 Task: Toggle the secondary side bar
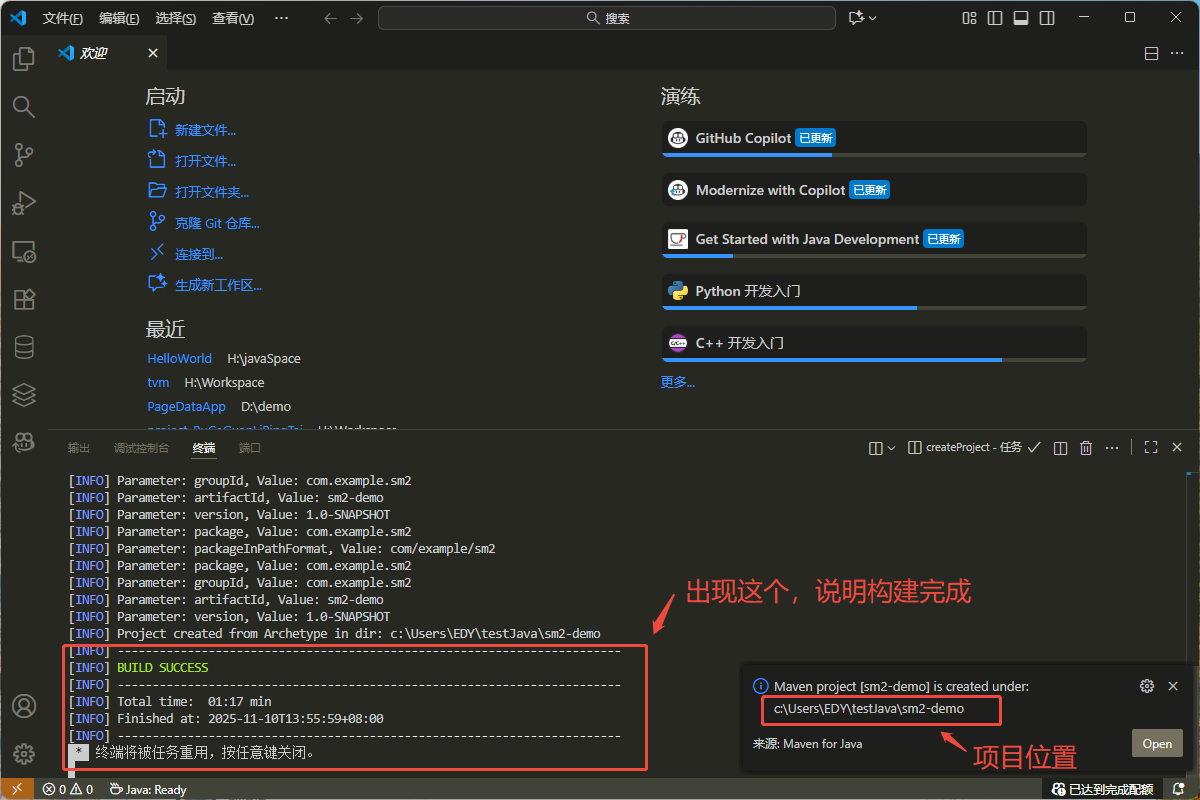coord(1047,18)
